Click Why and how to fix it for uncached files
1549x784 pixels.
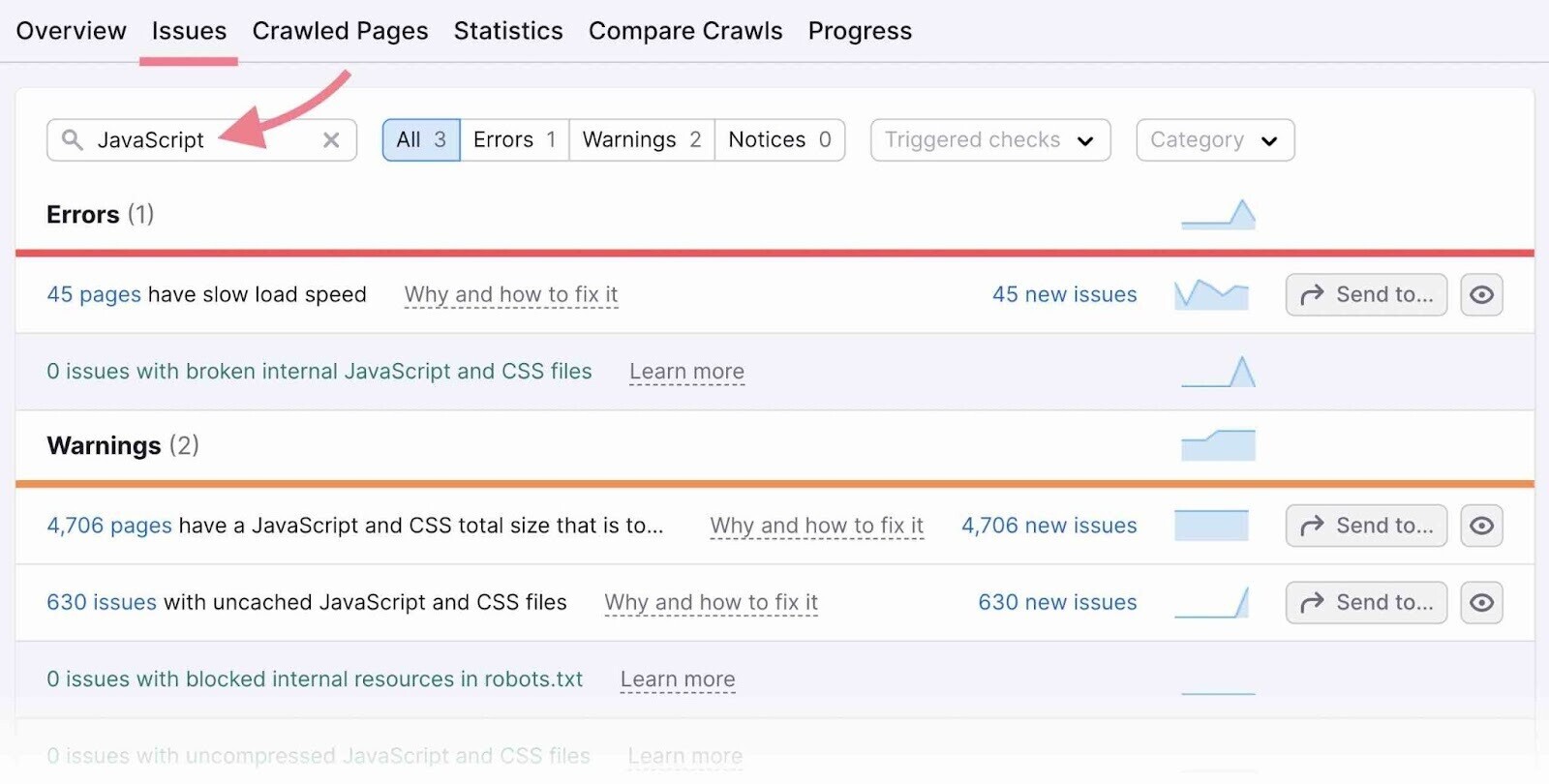[711, 602]
